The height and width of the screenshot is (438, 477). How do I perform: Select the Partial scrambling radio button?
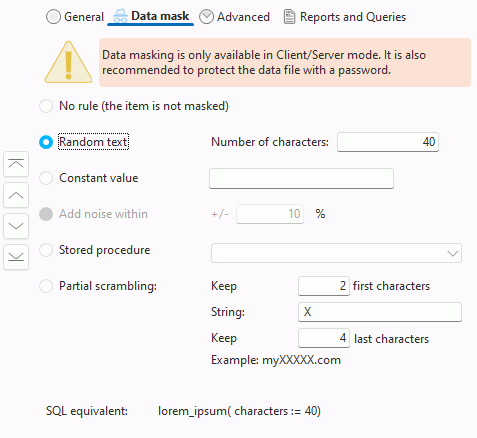(x=46, y=286)
